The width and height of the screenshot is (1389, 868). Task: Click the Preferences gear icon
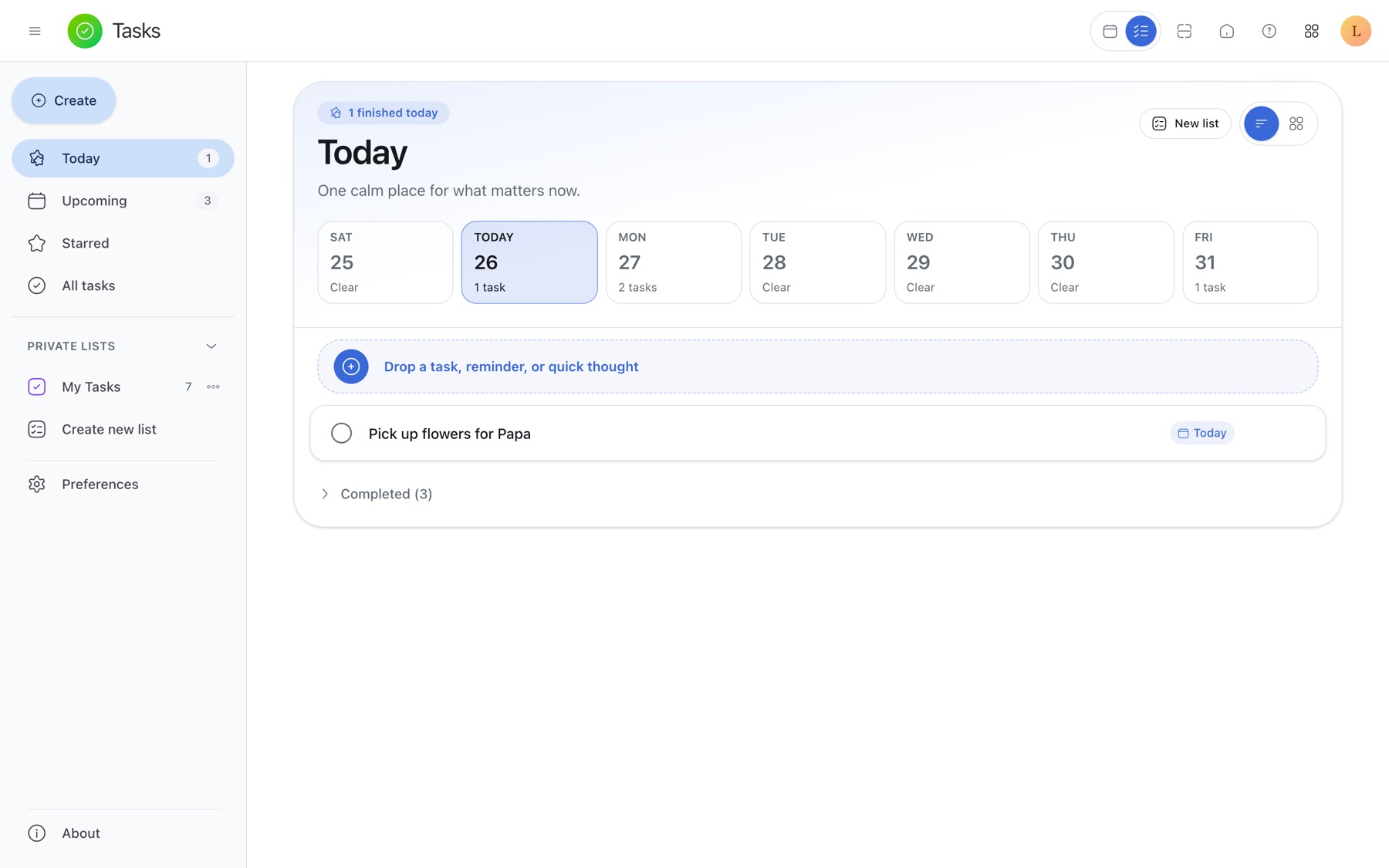coord(37,484)
